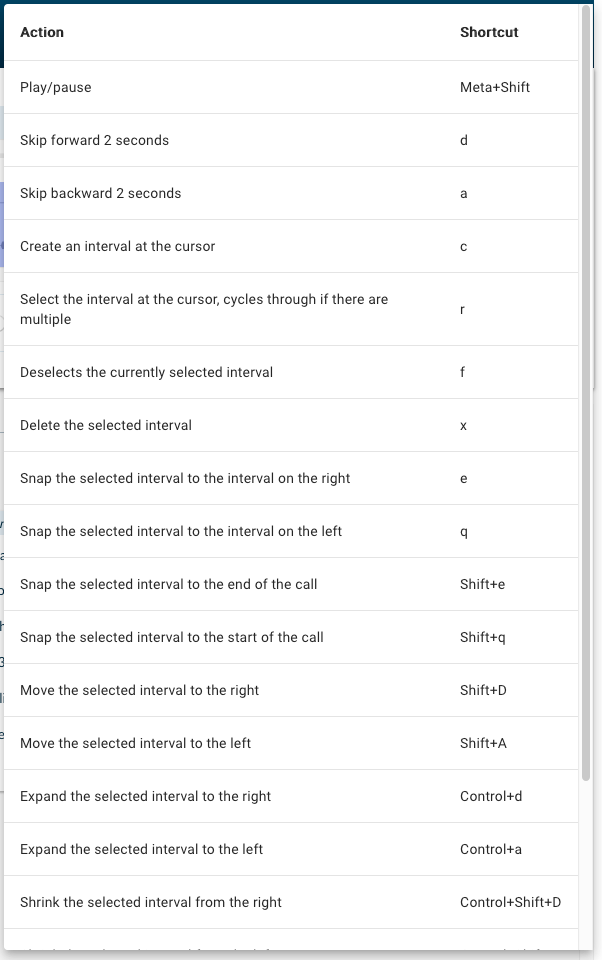This screenshot has height=960, width=602.
Task: Click Expand the selected interval to the right
Action: click(146, 796)
